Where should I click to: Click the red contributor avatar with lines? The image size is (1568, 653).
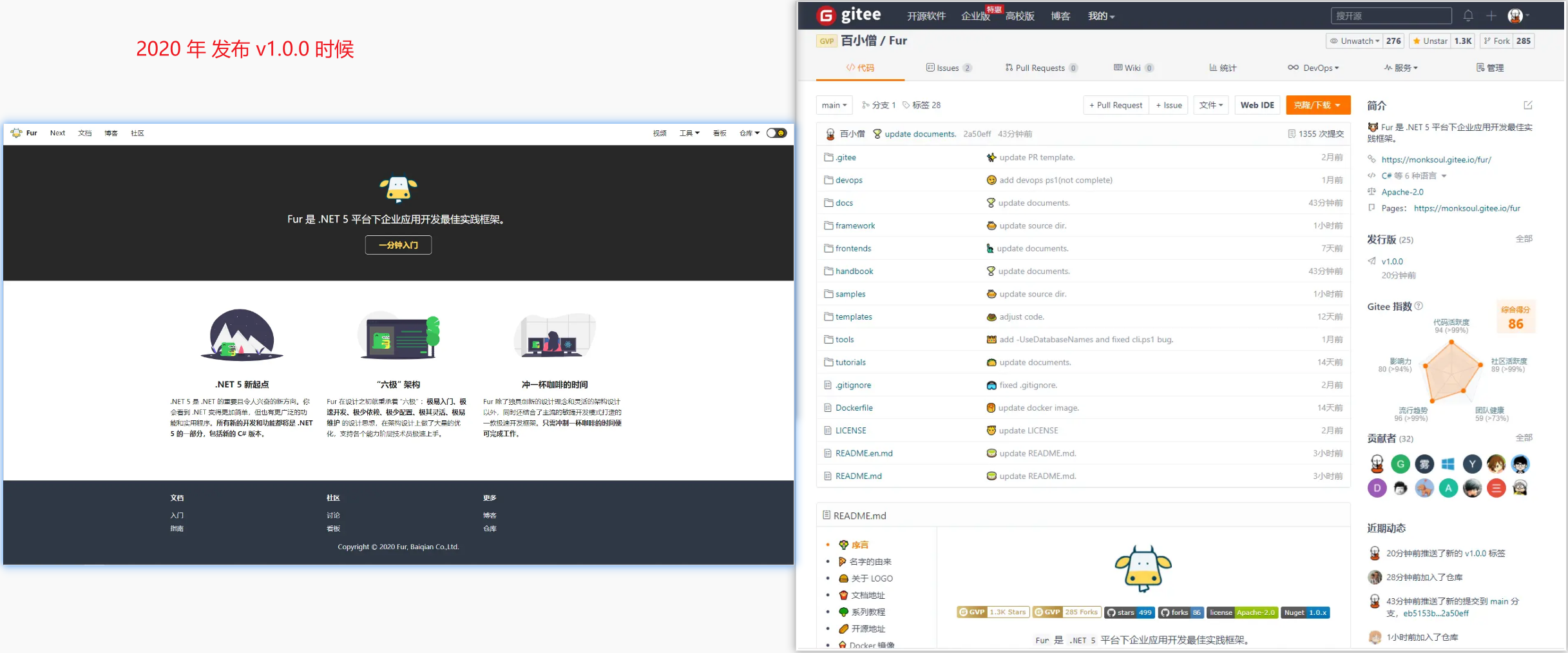point(1496,488)
